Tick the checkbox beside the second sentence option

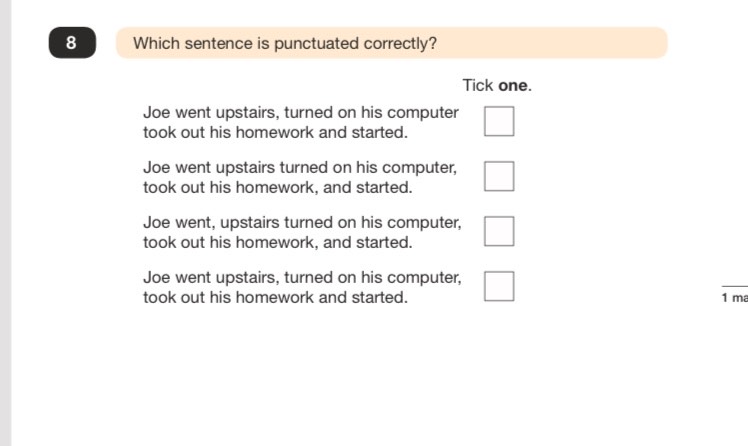click(499, 176)
